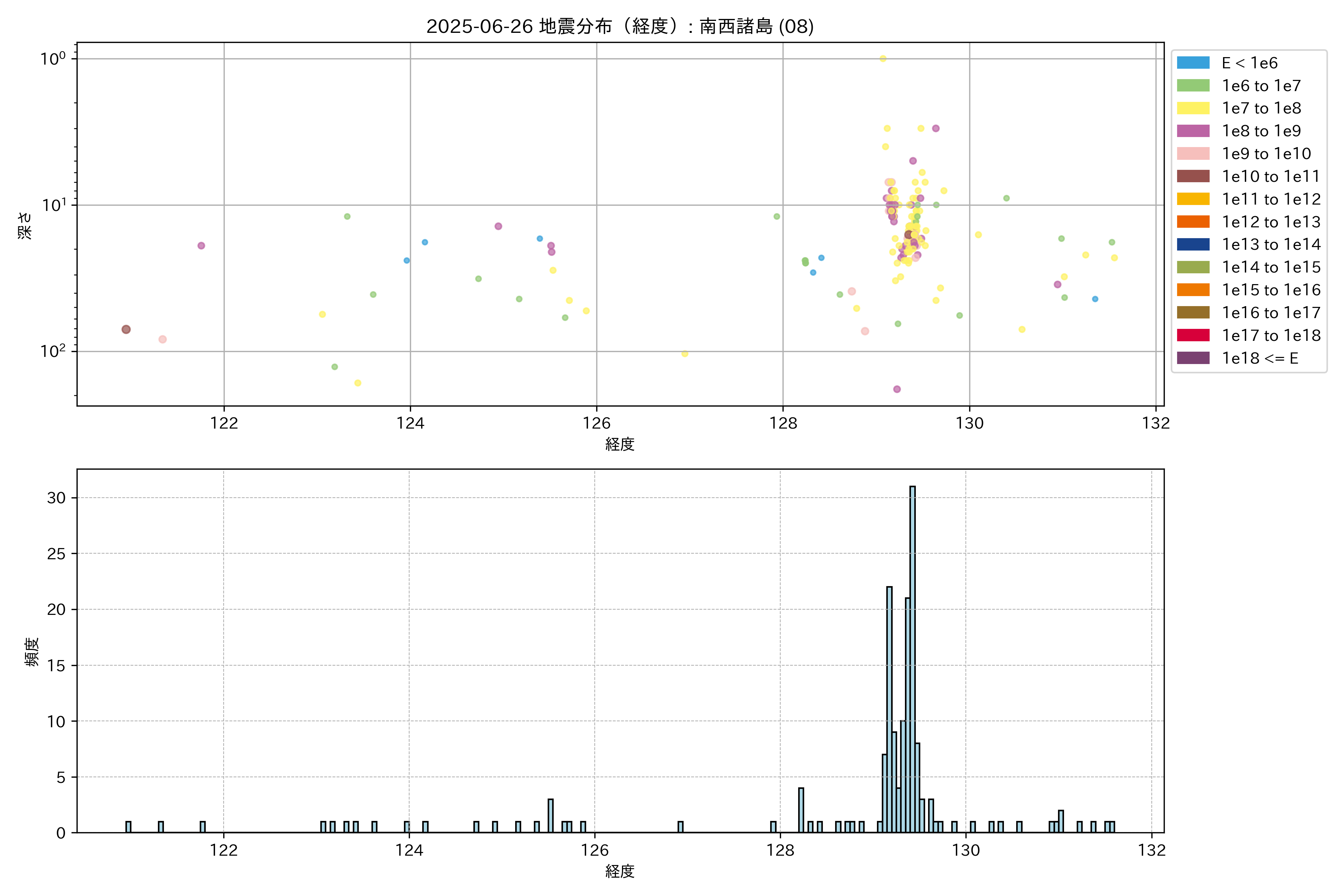Select the navy '1e13 to 1e14' legend swatch
Screen dimensions: 1344x896
pos(1193,245)
